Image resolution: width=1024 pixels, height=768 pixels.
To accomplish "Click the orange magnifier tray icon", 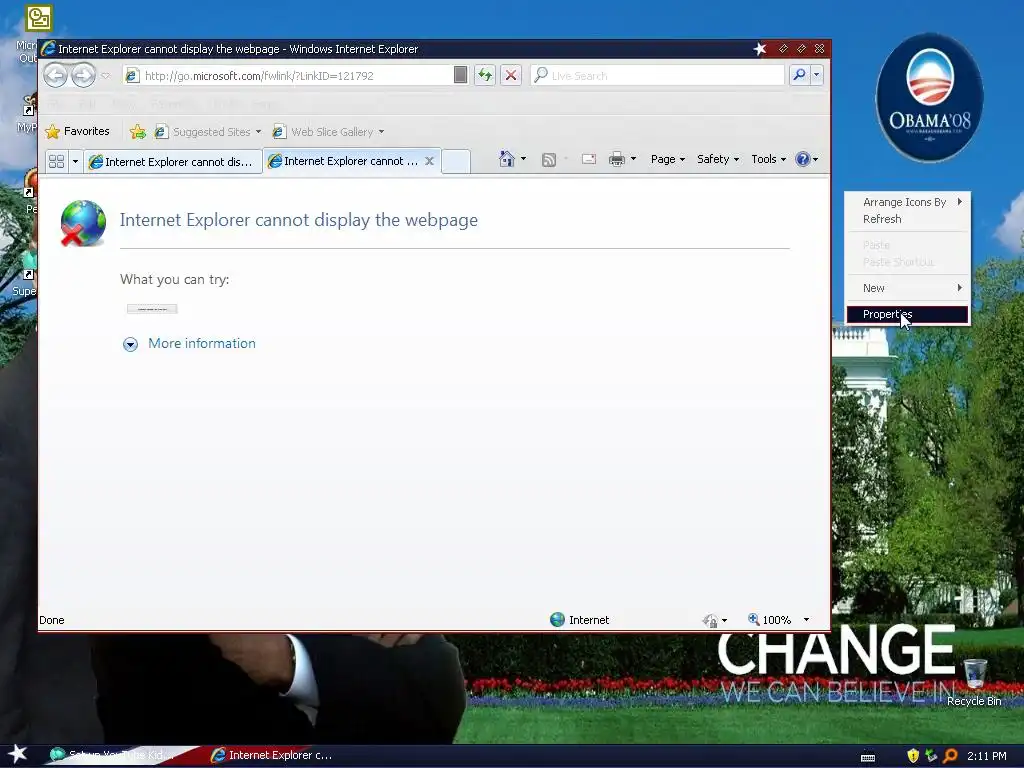I will click(x=950, y=756).
